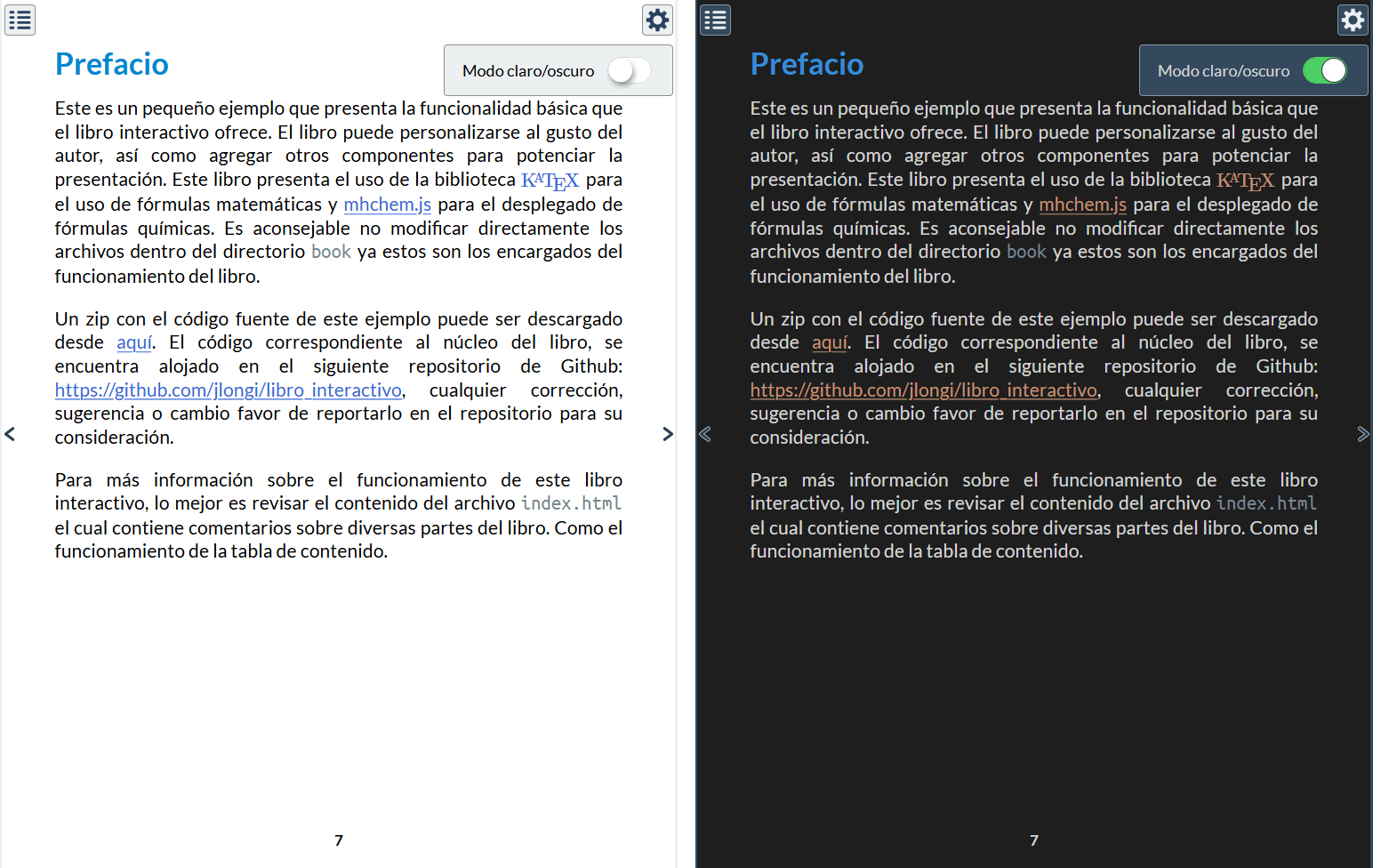Click the 'aquí' download link, light view

point(134,342)
